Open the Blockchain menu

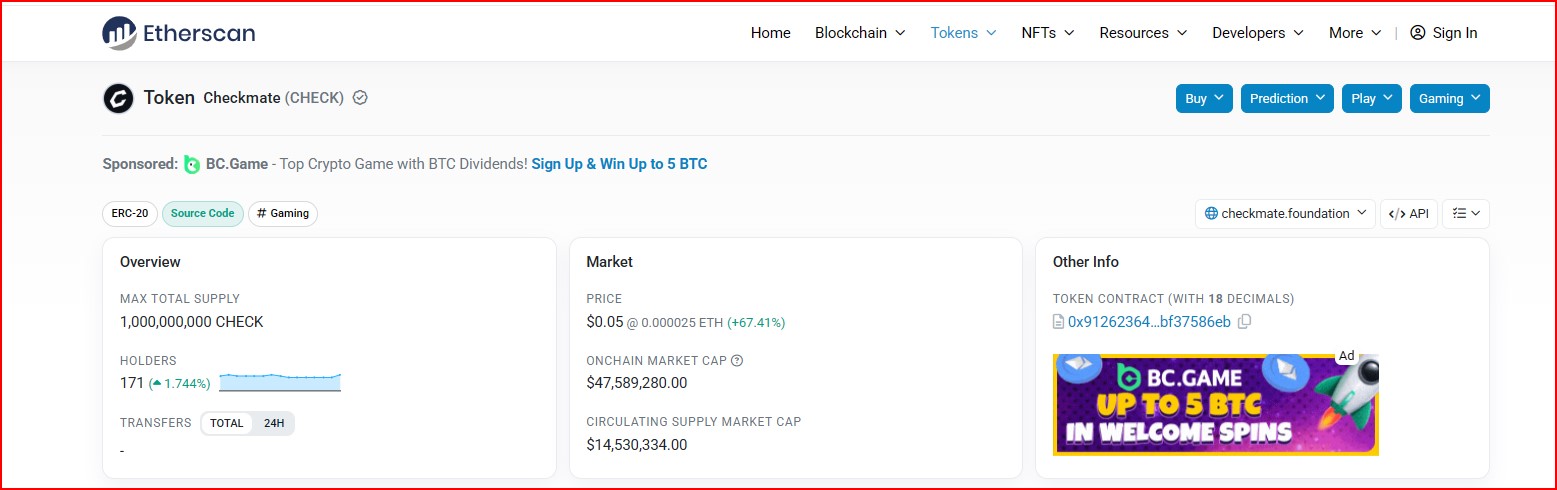point(860,33)
